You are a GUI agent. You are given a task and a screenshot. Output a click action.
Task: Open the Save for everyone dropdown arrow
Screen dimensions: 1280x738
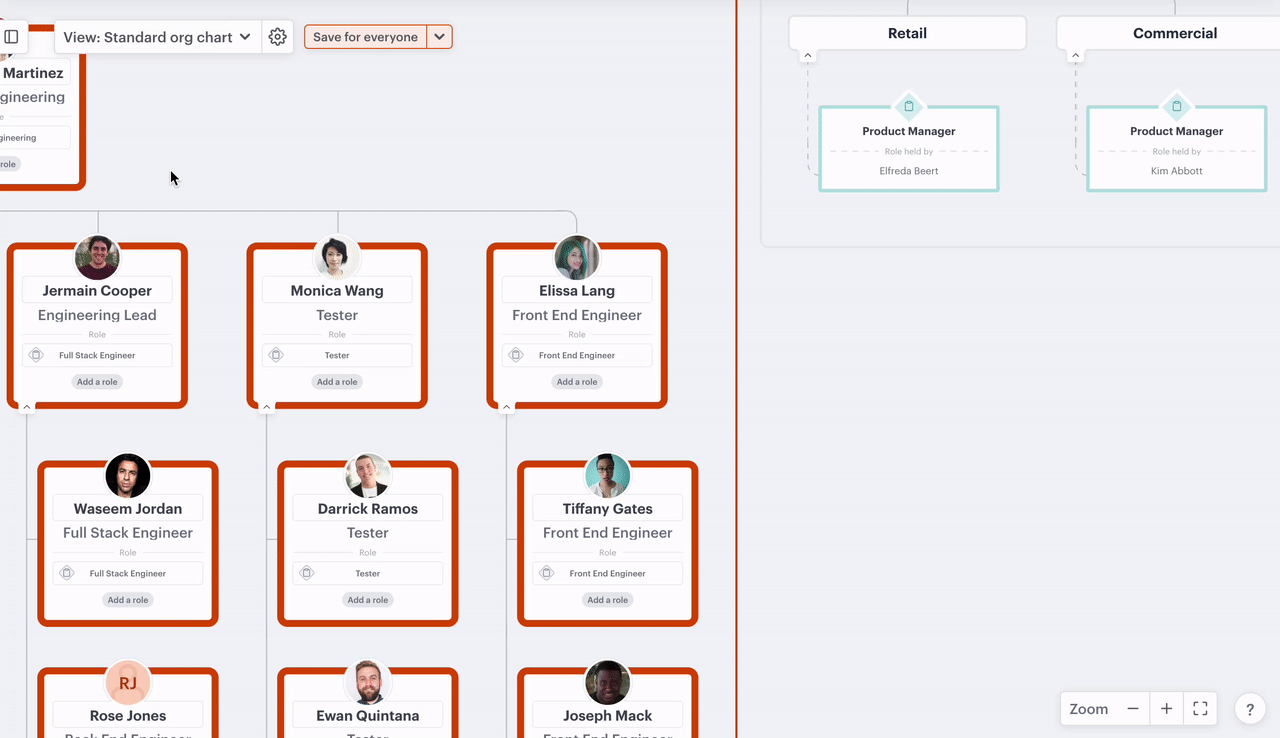click(439, 35)
